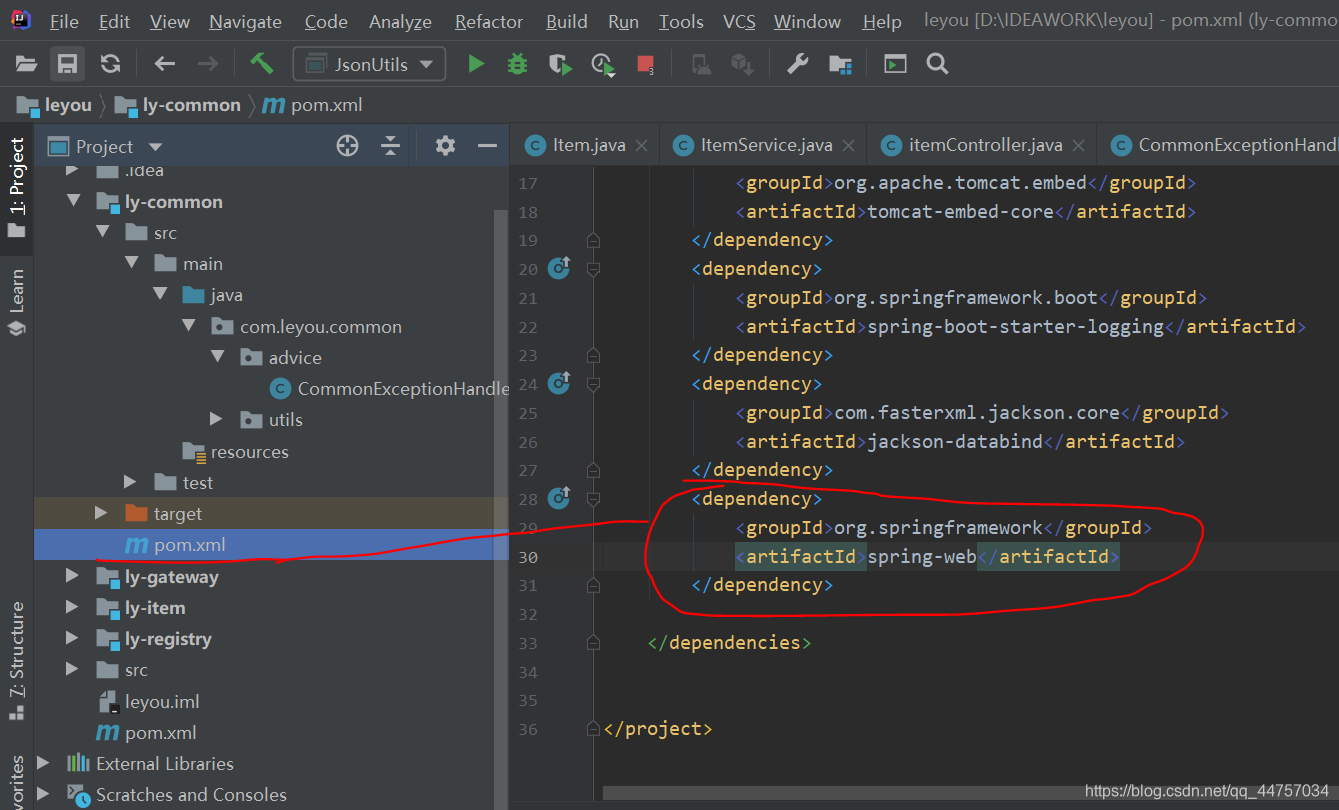Toggle the Z: Structure tool window
This screenshot has width=1339, height=810.
click(16, 661)
